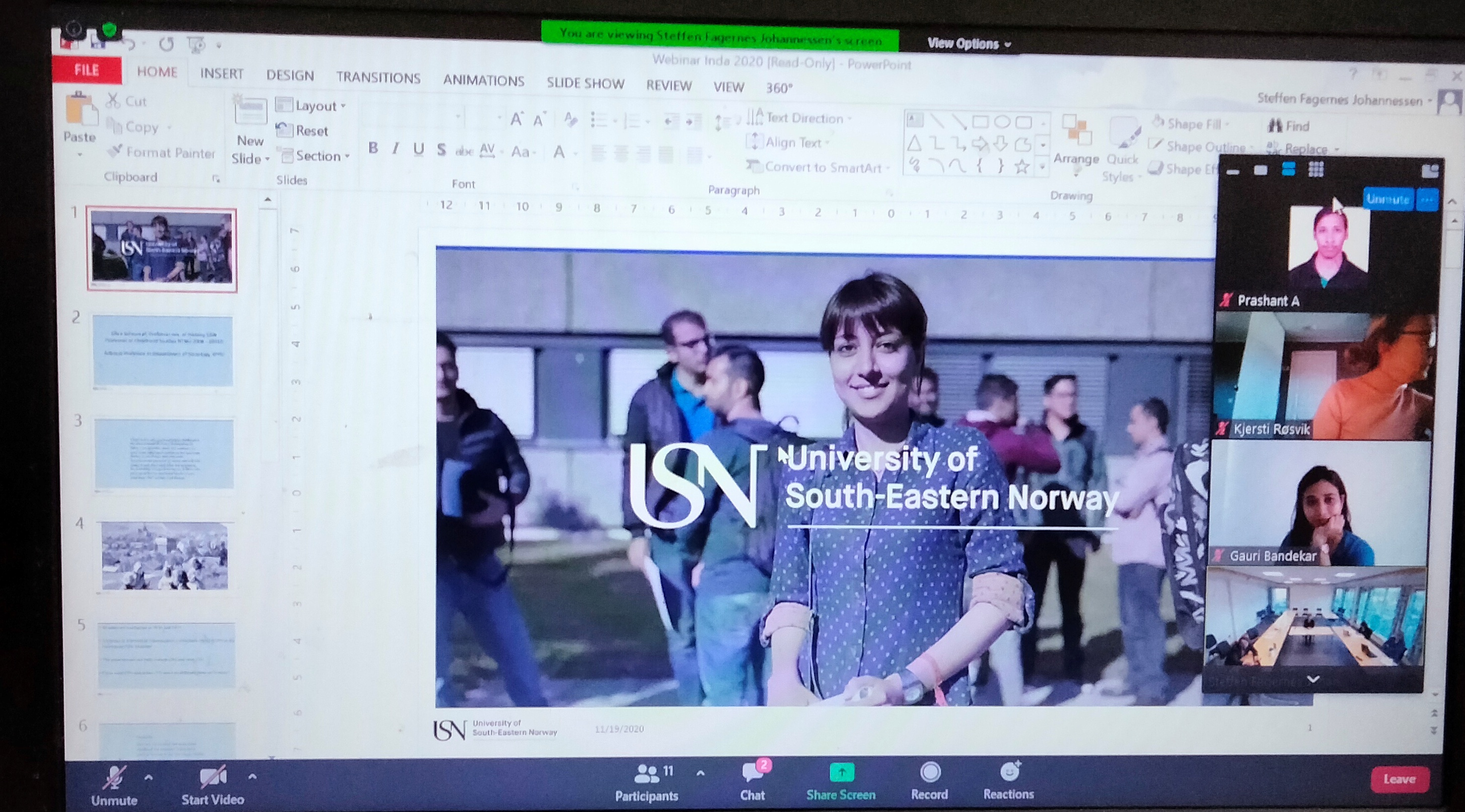This screenshot has width=1465, height=812.
Task: Open Zoom Reactions menu
Action: pos(1008,780)
